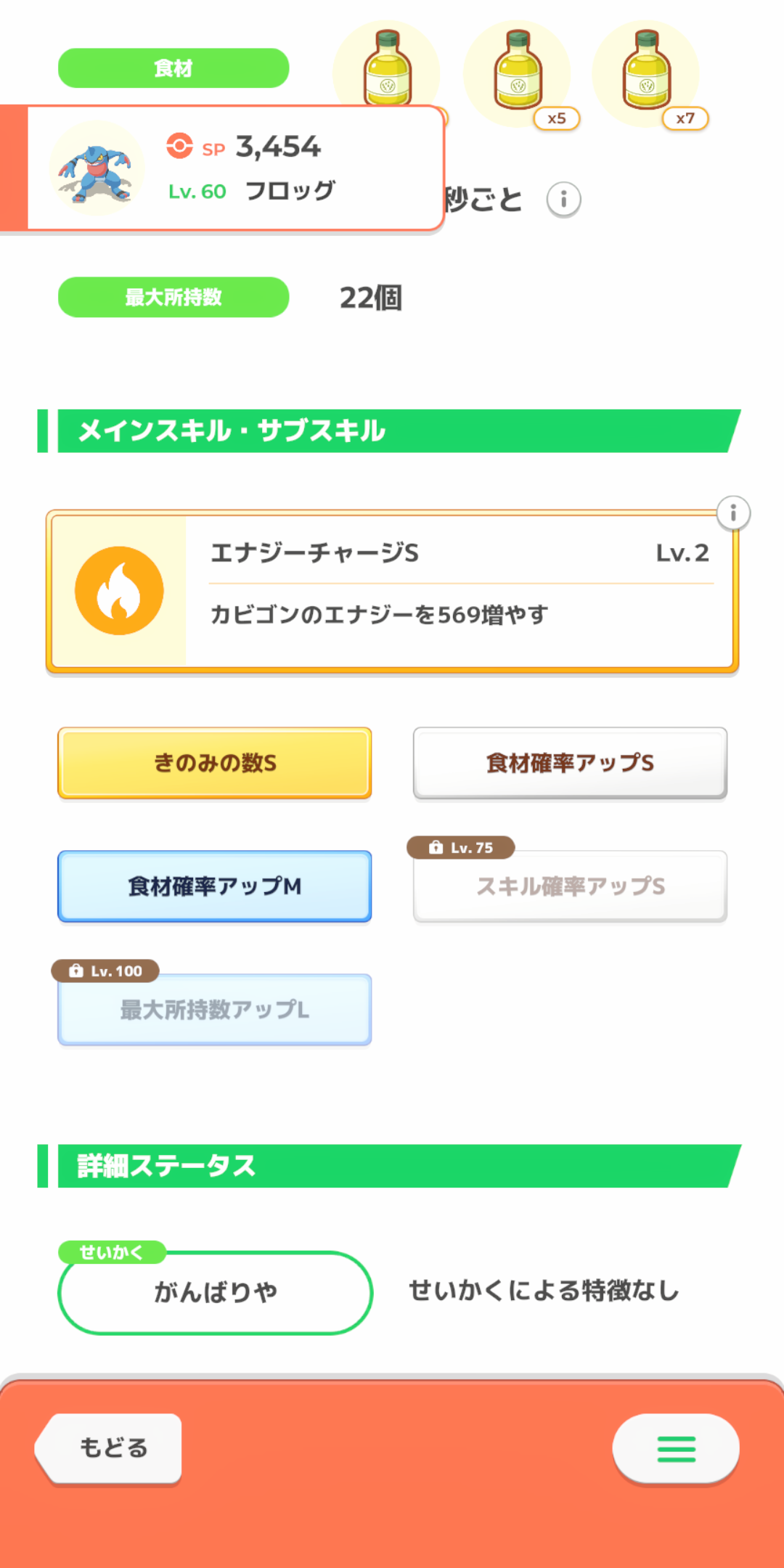Select the 食材確率アップS sub skill
The height and width of the screenshot is (1568, 784).
coord(570,763)
